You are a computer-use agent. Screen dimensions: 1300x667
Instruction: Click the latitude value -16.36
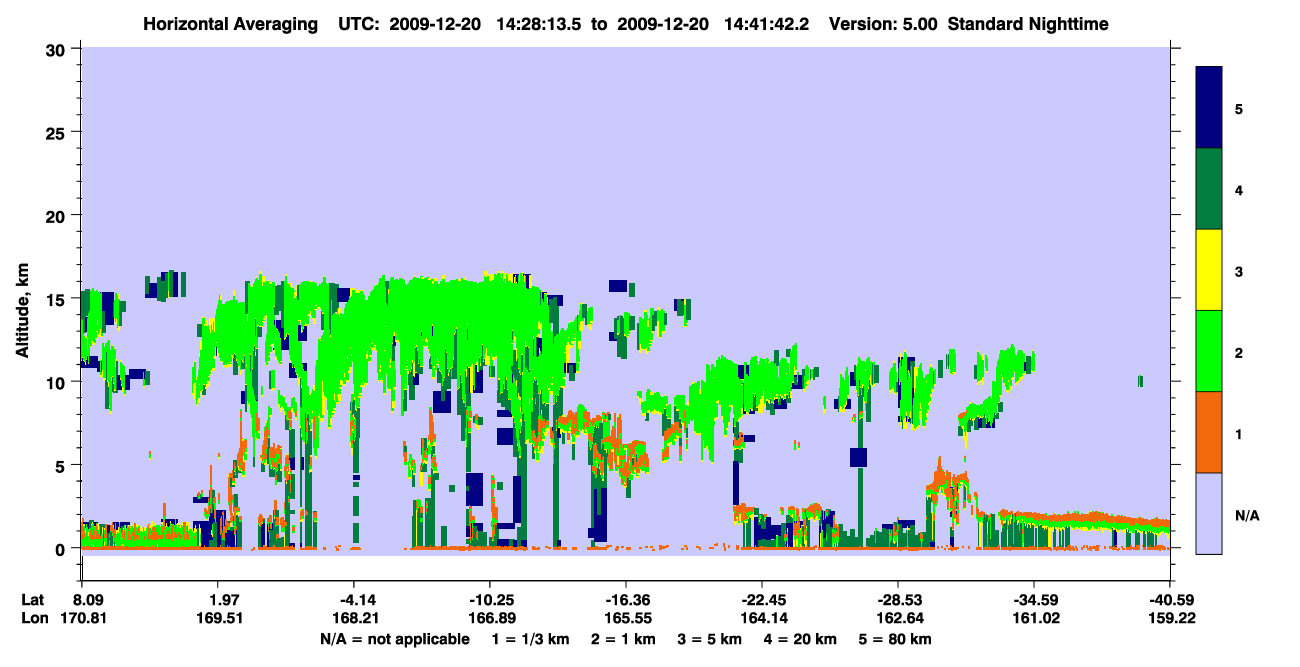click(625, 600)
